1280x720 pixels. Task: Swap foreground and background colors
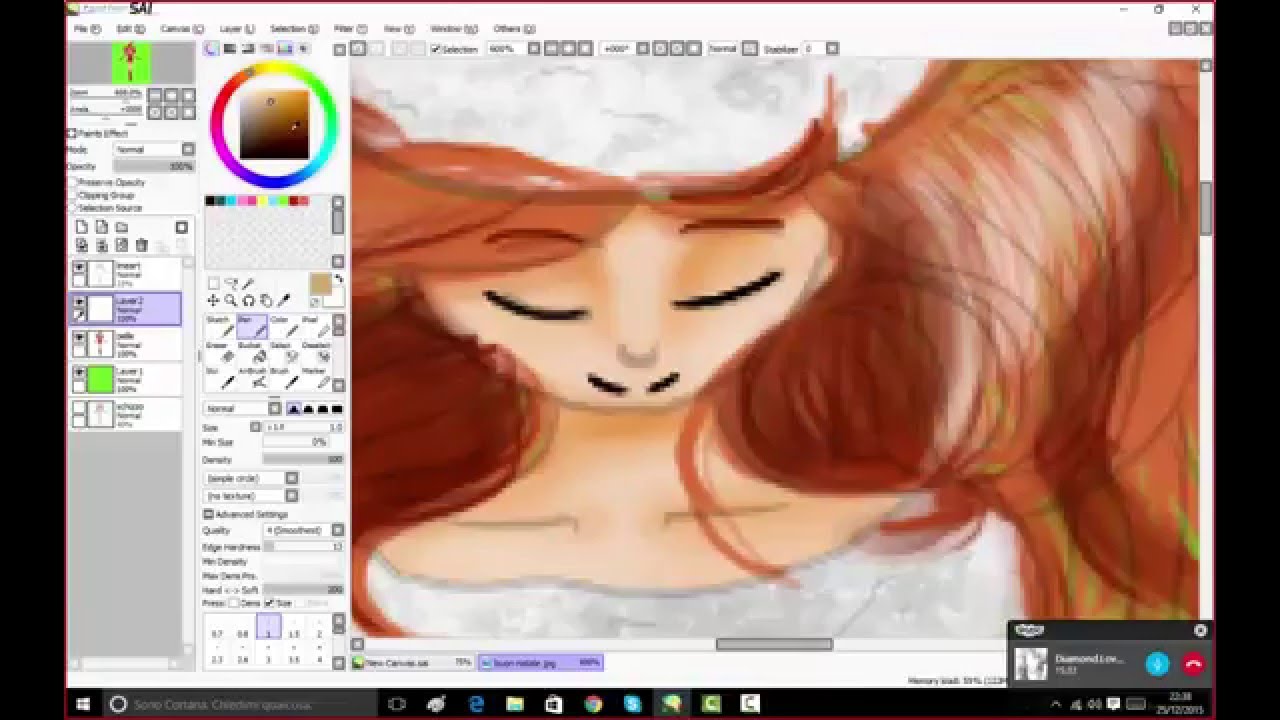tap(338, 279)
